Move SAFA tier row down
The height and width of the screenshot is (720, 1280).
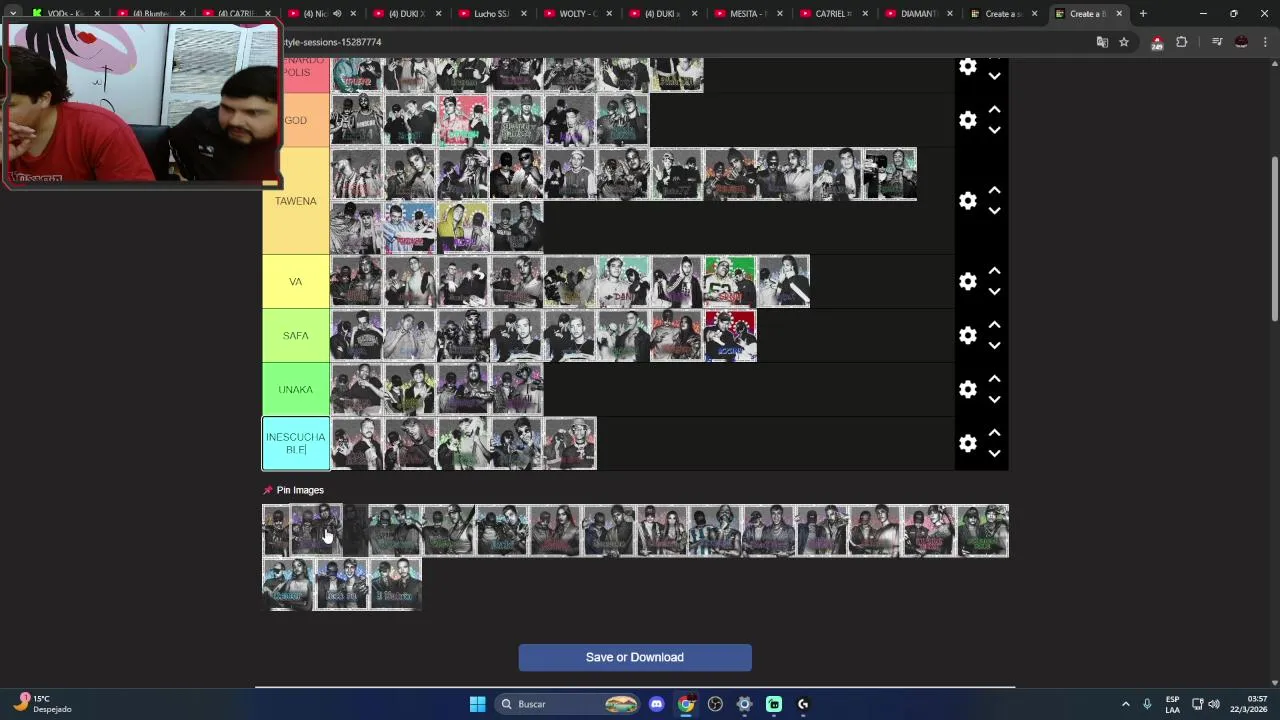[994, 346]
